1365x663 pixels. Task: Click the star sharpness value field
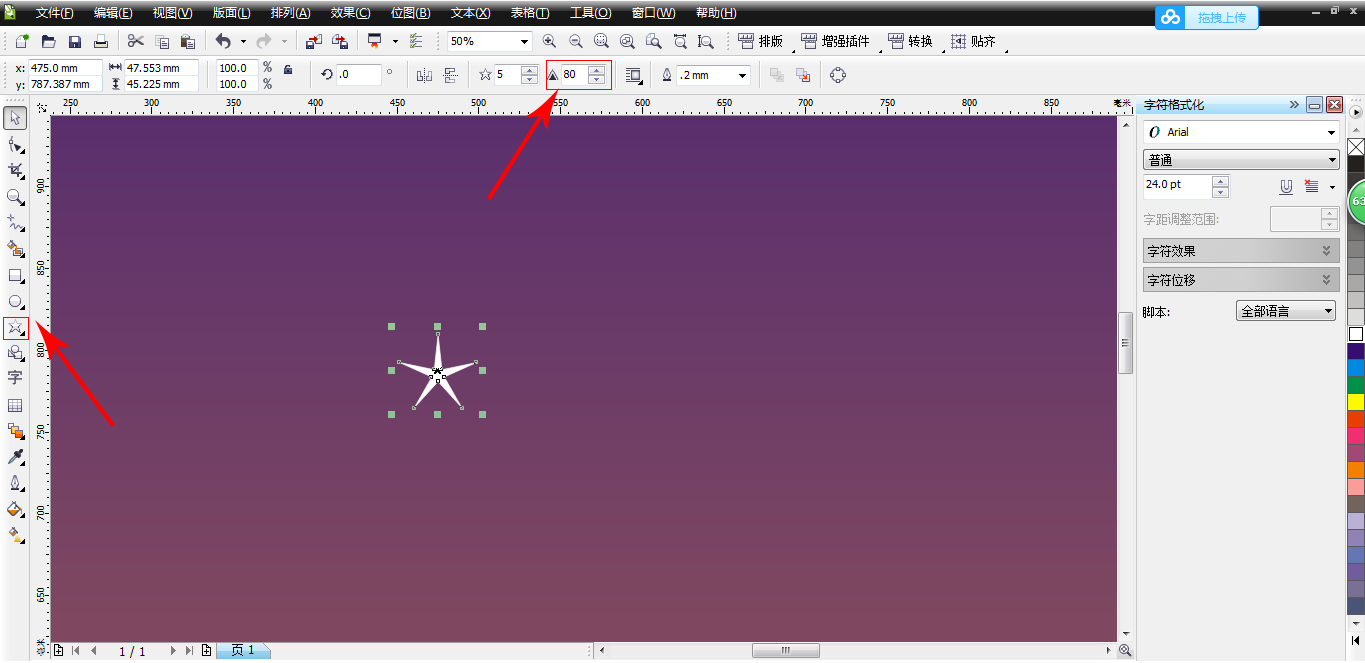(x=574, y=75)
